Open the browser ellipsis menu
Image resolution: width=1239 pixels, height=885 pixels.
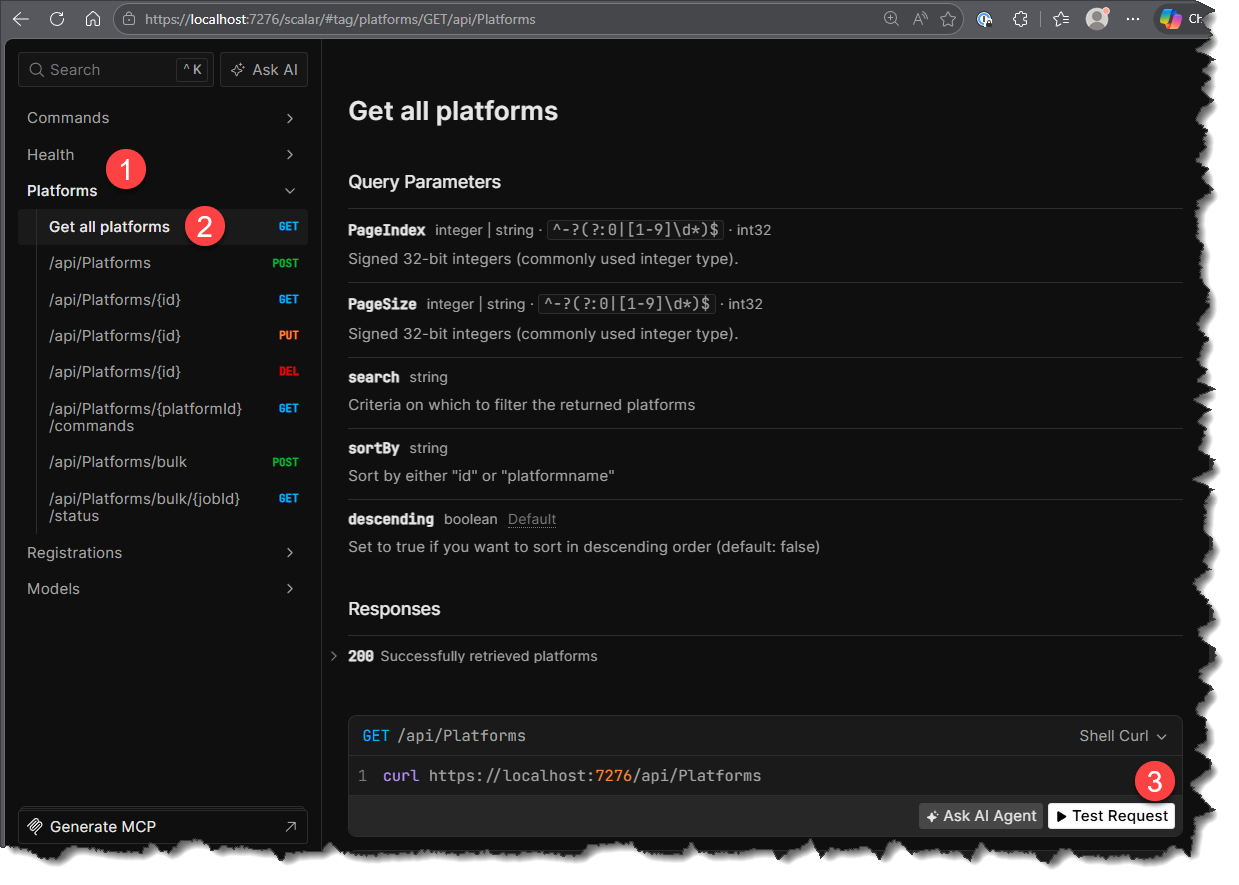click(x=1132, y=18)
